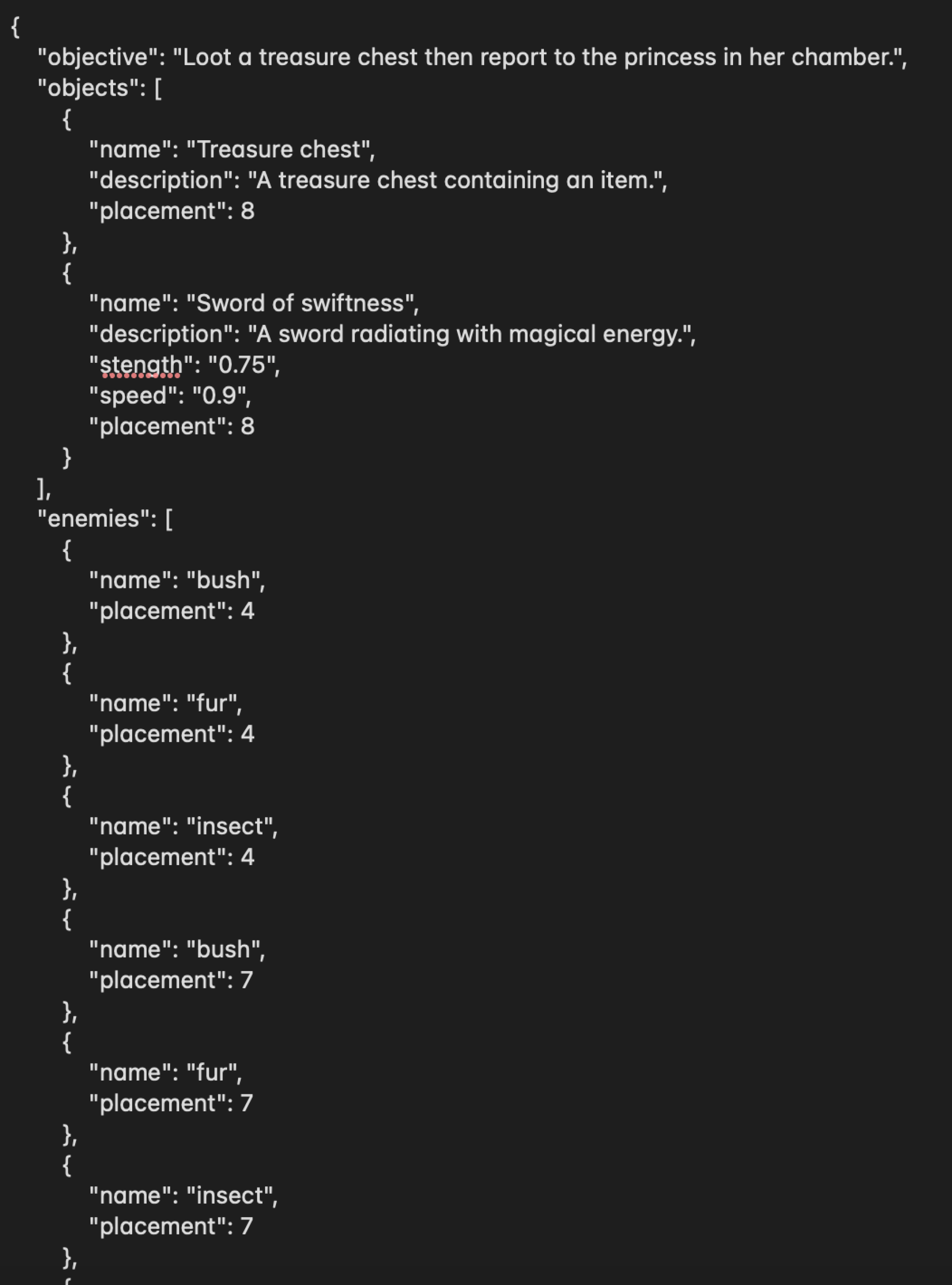Click the misspelled "stength" key

click(x=141, y=365)
